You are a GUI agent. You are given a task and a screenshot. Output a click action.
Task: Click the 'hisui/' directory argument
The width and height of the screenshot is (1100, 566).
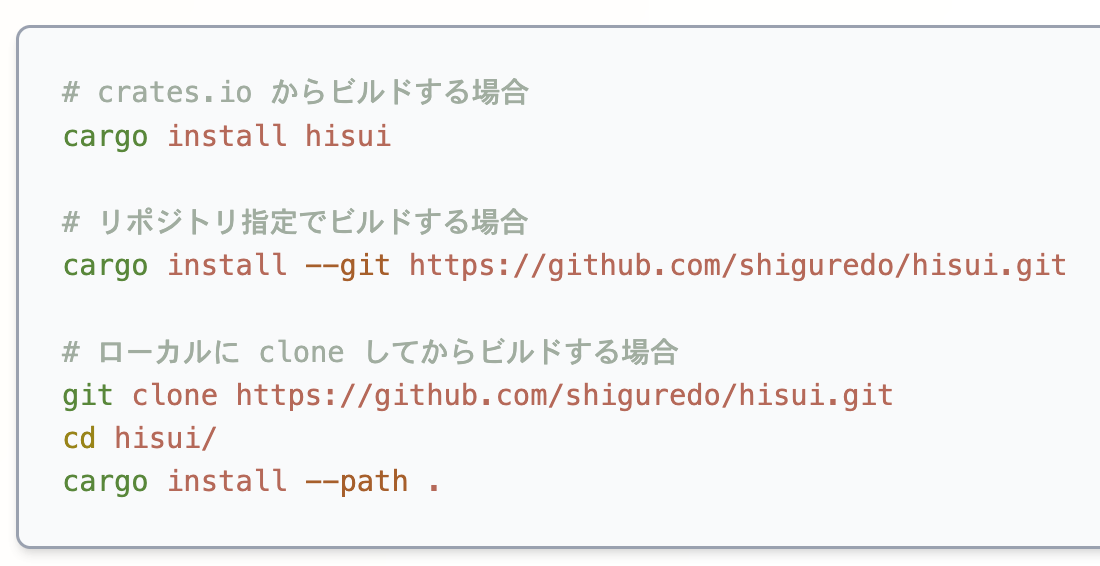pos(166,438)
